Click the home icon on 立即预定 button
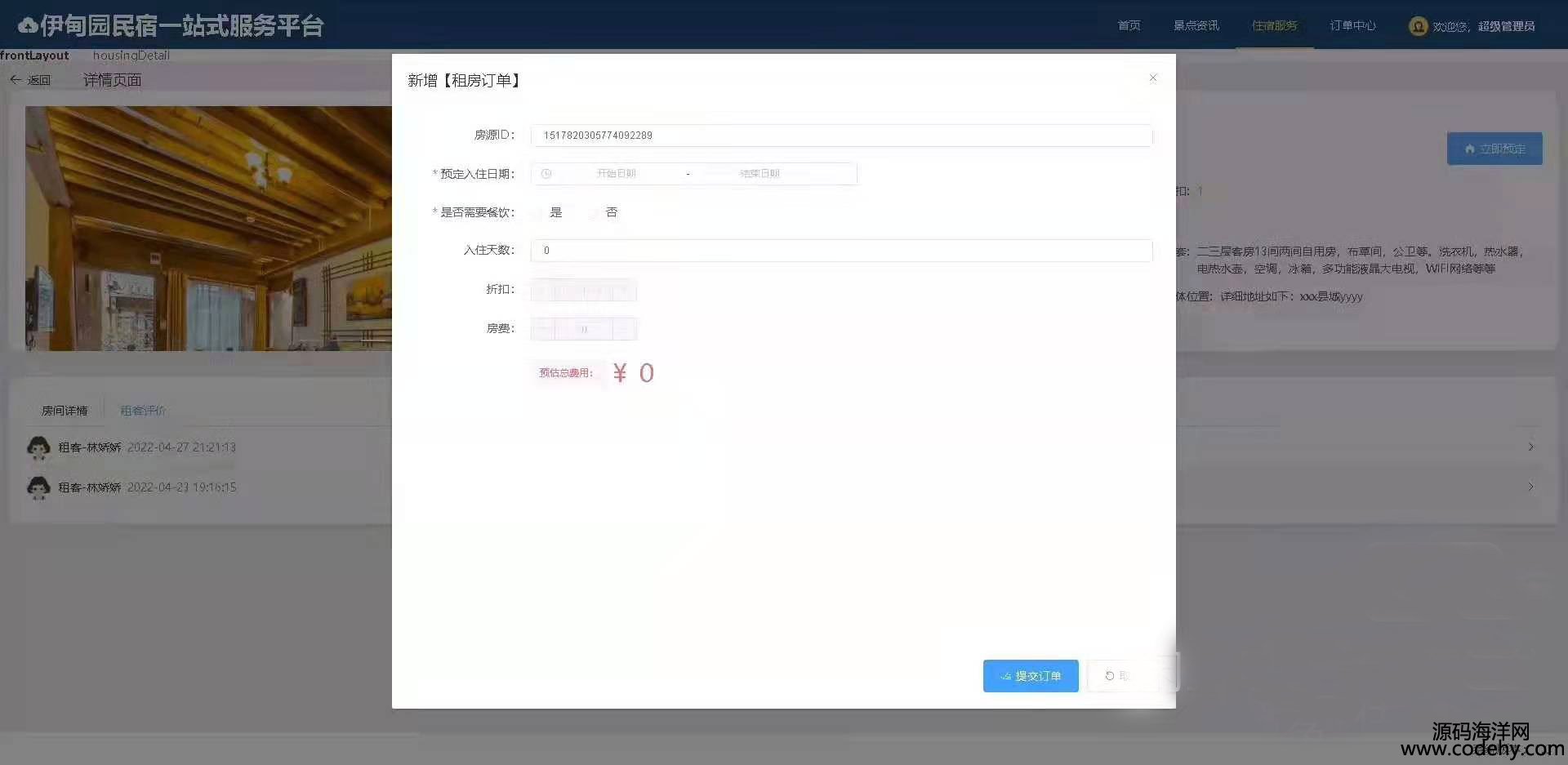This screenshot has width=1568, height=765. [1469, 149]
